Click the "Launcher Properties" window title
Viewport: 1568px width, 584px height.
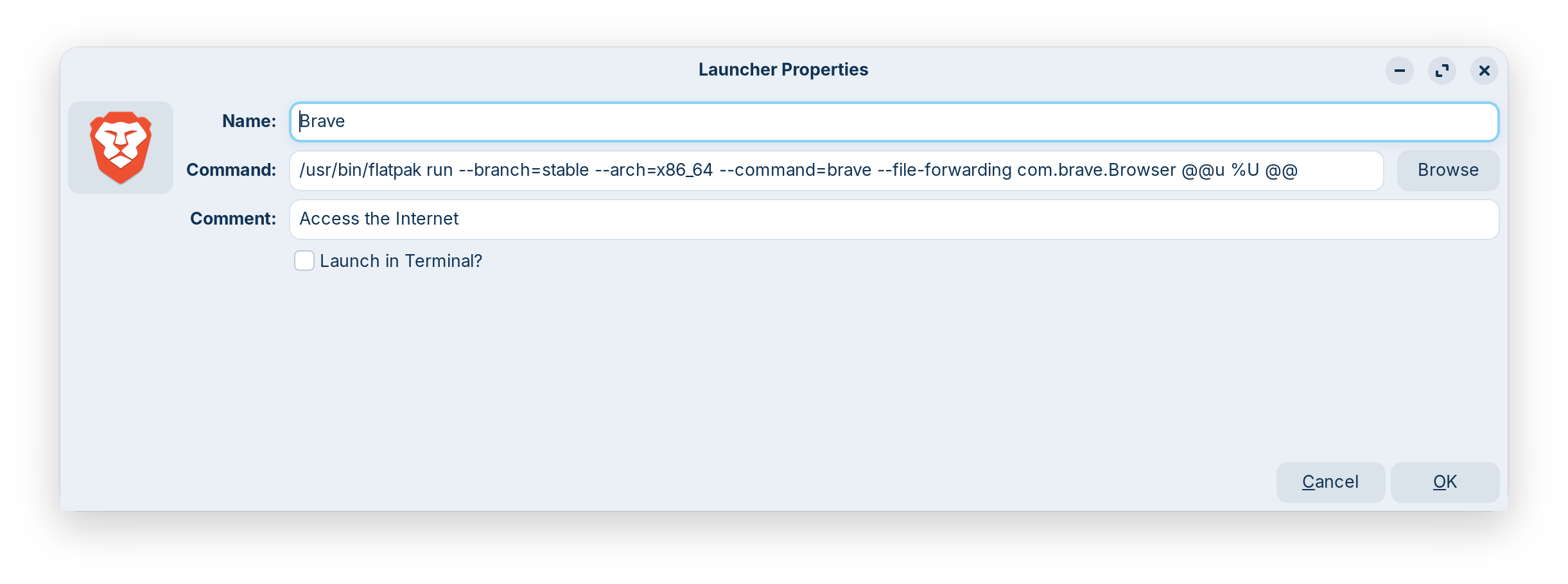(x=783, y=70)
